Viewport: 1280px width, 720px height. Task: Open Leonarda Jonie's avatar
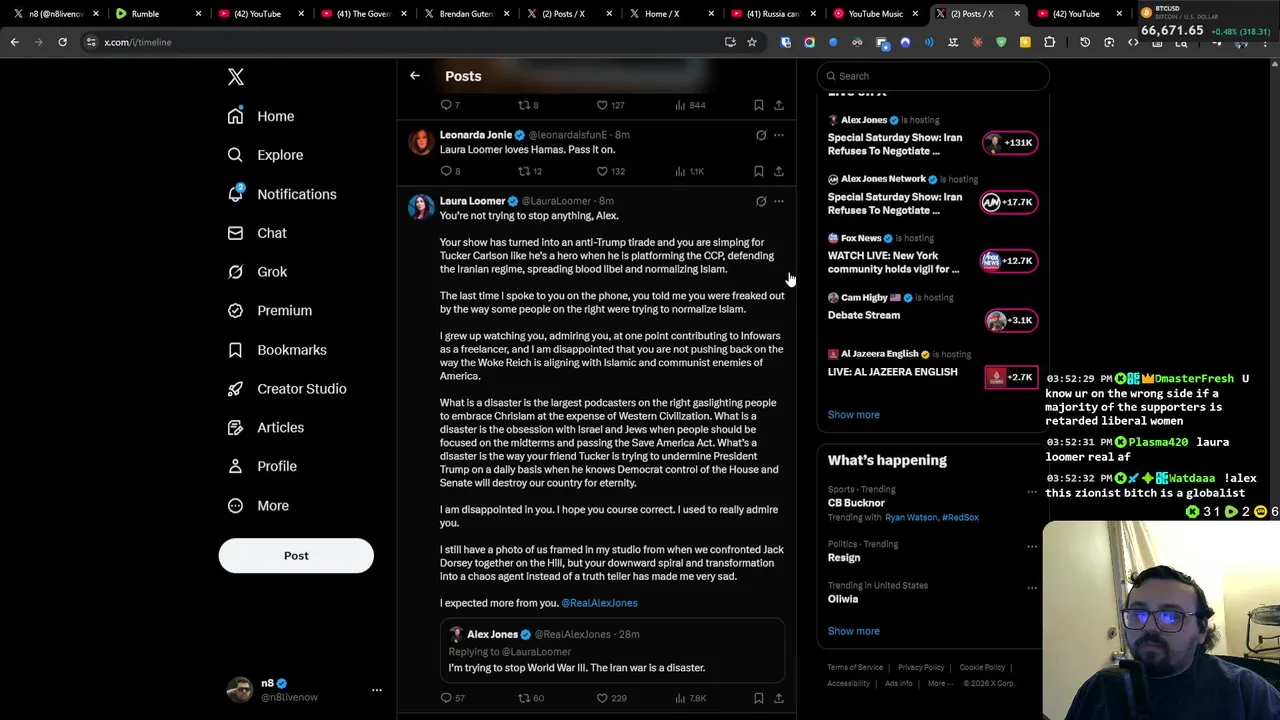pos(421,141)
